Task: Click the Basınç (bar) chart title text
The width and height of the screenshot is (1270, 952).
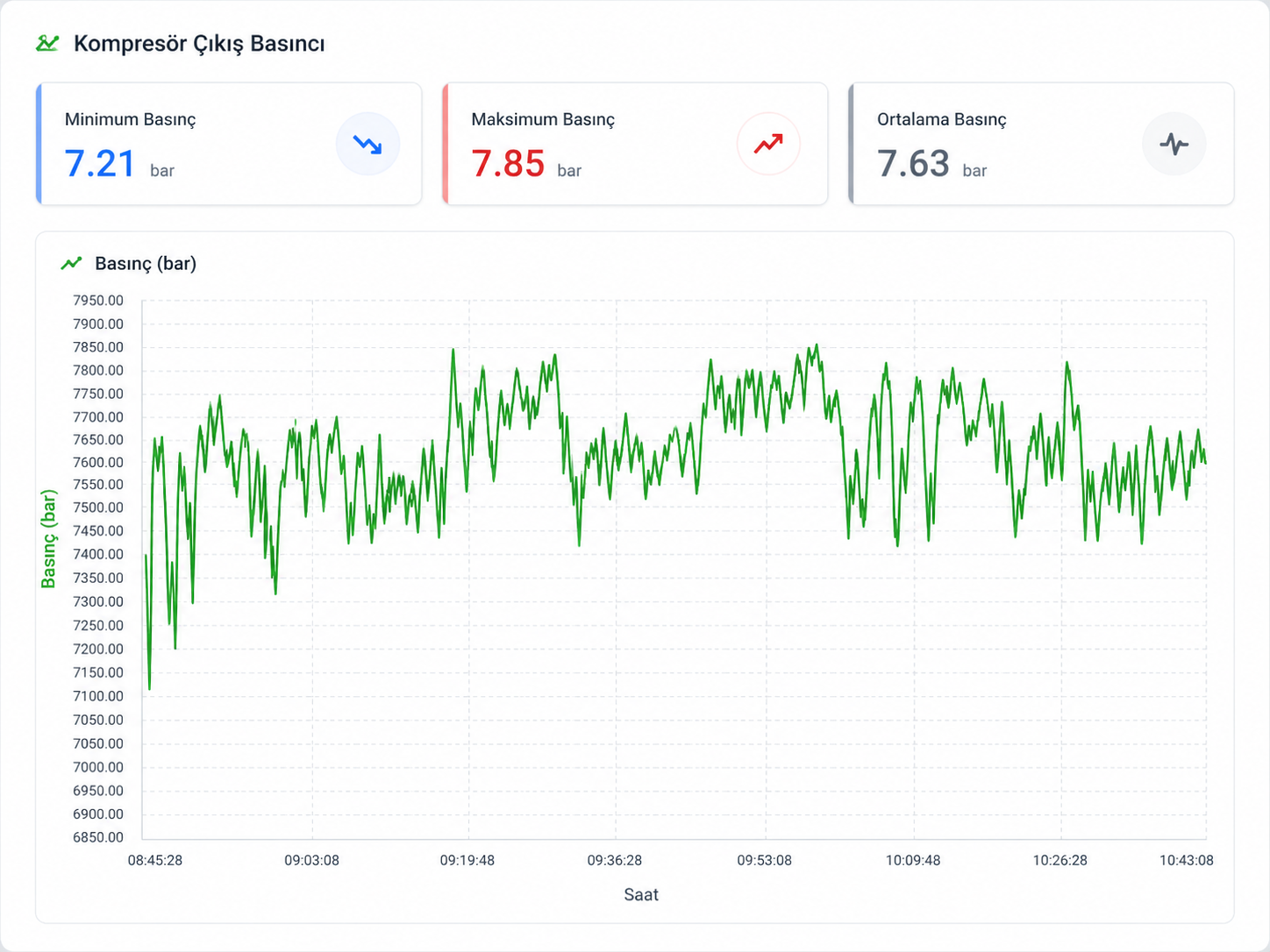Action: [x=146, y=263]
